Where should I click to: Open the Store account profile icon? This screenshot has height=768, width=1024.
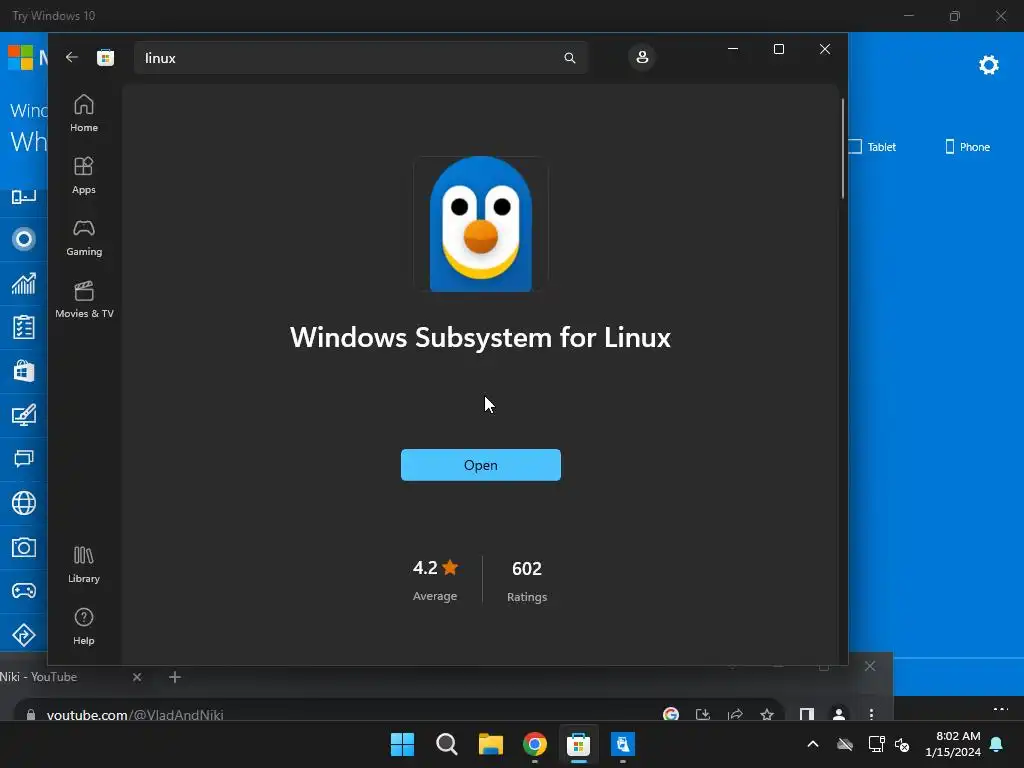pos(642,57)
